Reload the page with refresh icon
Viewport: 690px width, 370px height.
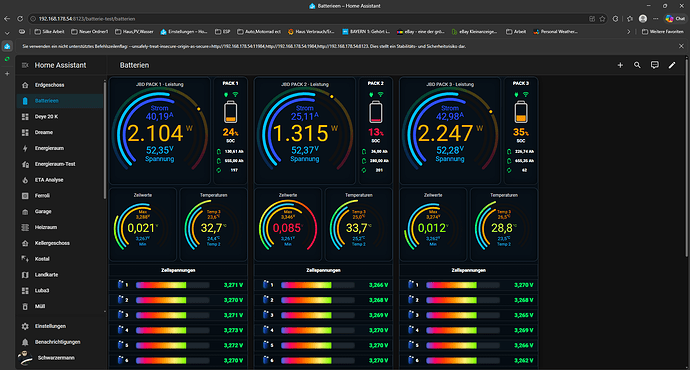point(20,19)
